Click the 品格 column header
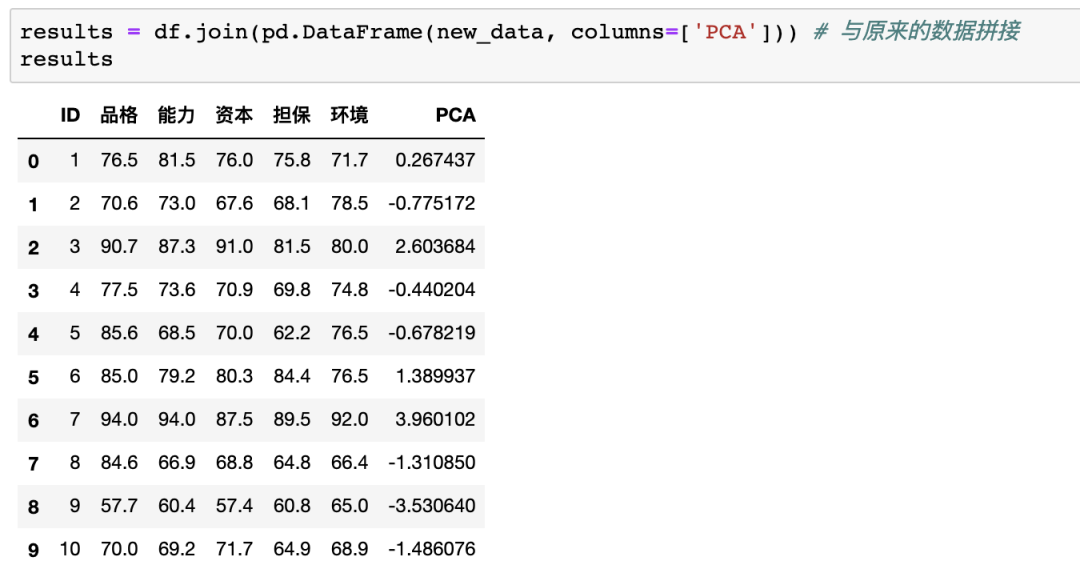Image resolution: width=1080 pixels, height=573 pixels. (118, 115)
